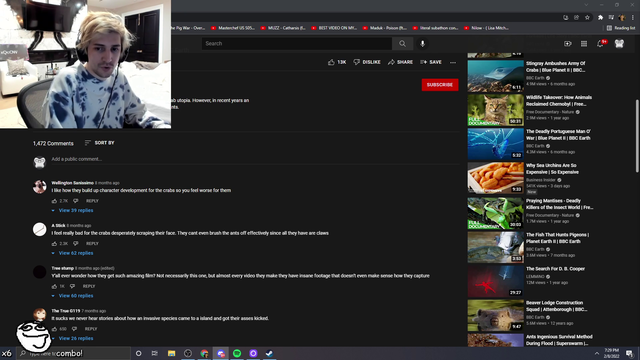Click SAVE to add video to playlist
Screen dimensions: 640x360
[431, 62]
